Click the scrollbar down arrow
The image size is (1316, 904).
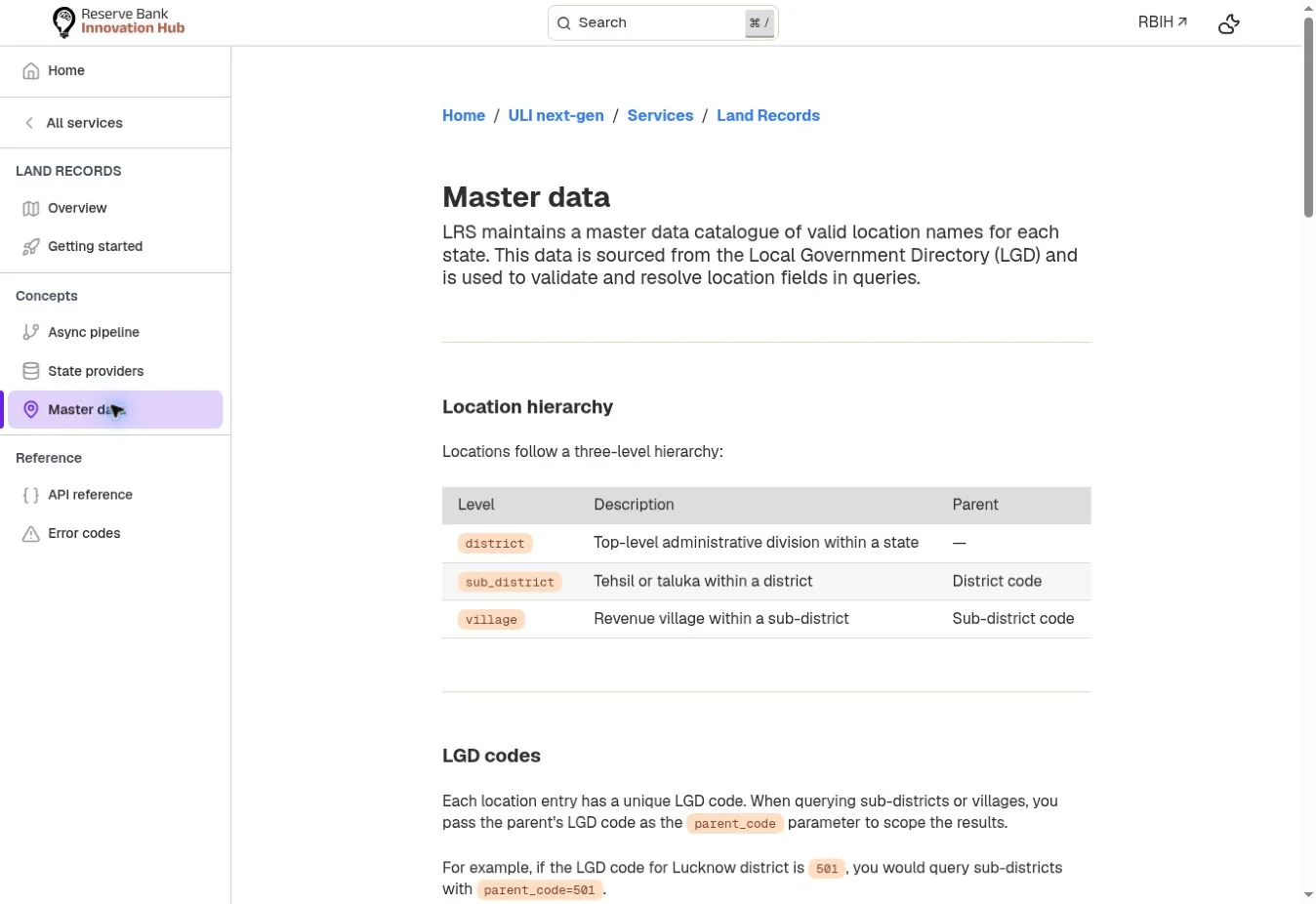[x=1308, y=894]
